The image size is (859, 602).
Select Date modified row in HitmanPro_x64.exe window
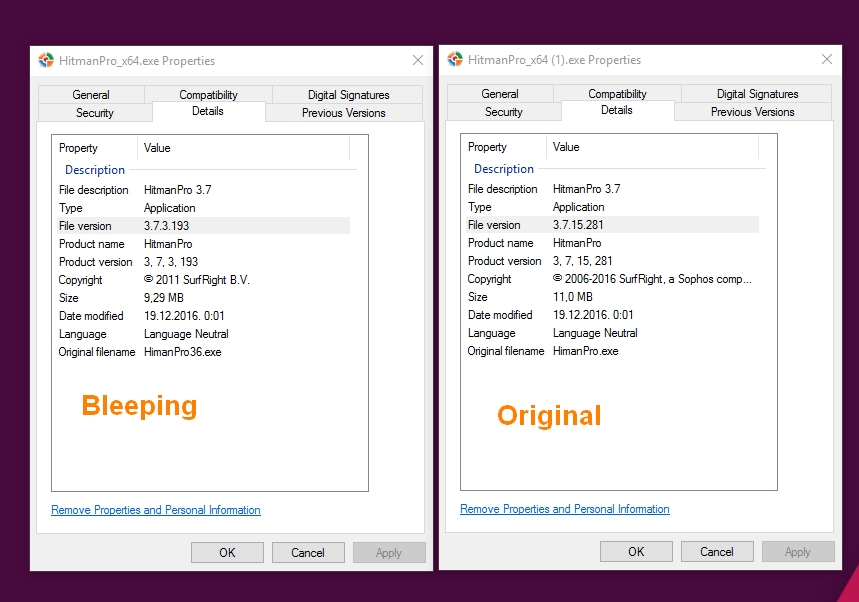tap(204, 316)
